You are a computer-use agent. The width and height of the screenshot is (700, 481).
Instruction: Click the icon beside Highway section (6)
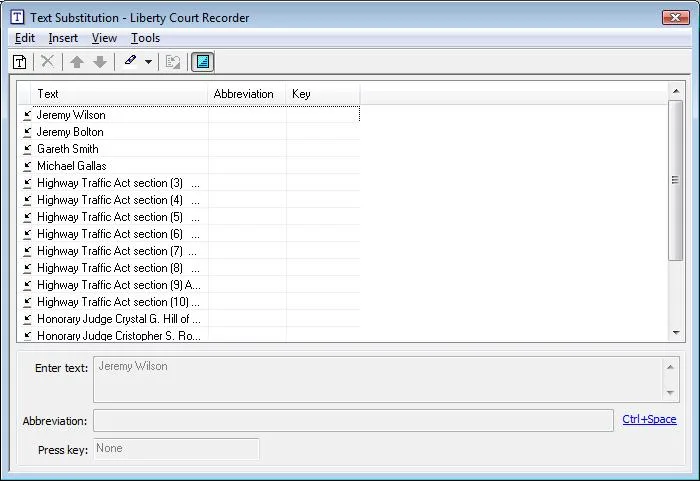27,234
